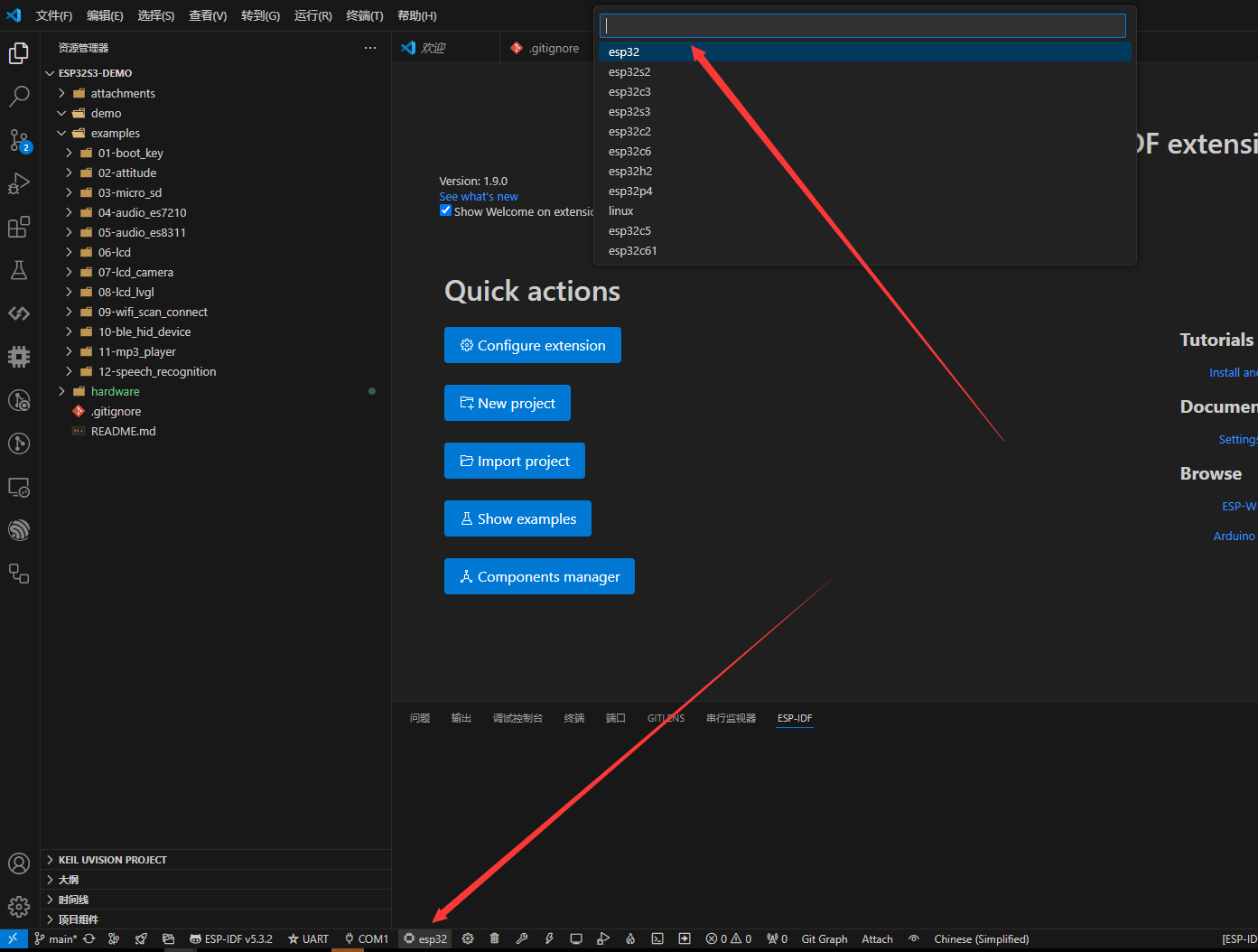Expand the KEIL UVISION PROJECT section
The width and height of the screenshot is (1258, 952).
pos(112,860)
